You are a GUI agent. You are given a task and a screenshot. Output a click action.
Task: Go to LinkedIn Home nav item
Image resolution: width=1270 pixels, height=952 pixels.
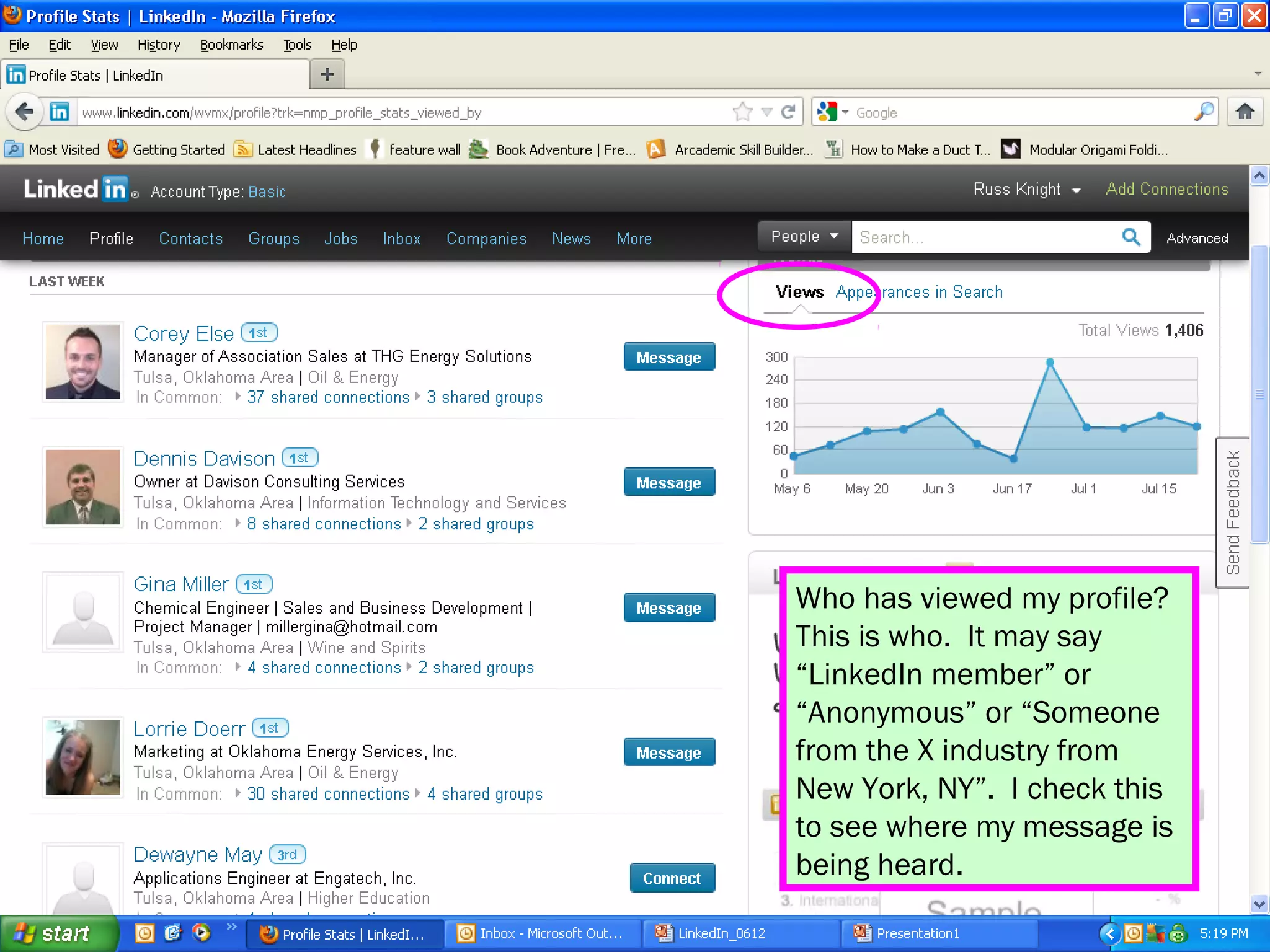coord(43,239)
